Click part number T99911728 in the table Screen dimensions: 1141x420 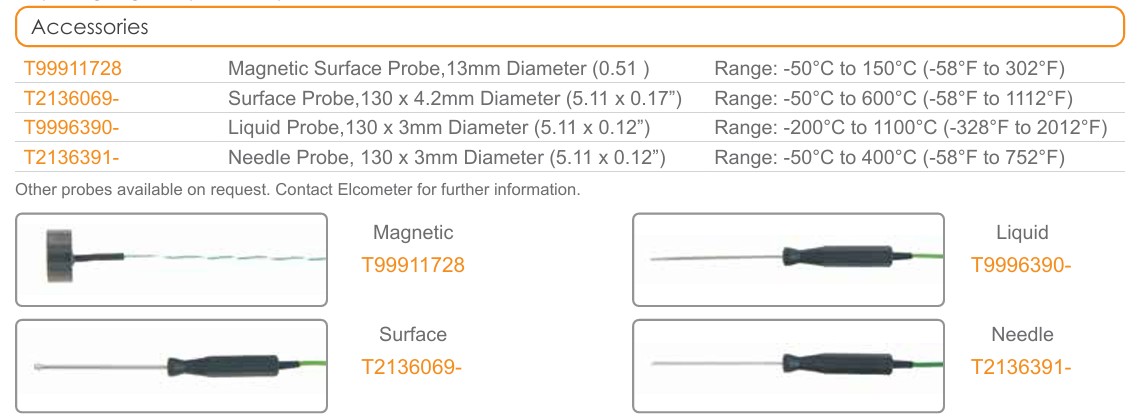tap(72, 69)
